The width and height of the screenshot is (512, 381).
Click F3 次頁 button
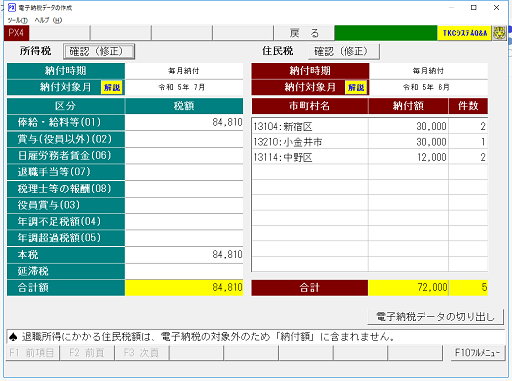tap(142, 353)
